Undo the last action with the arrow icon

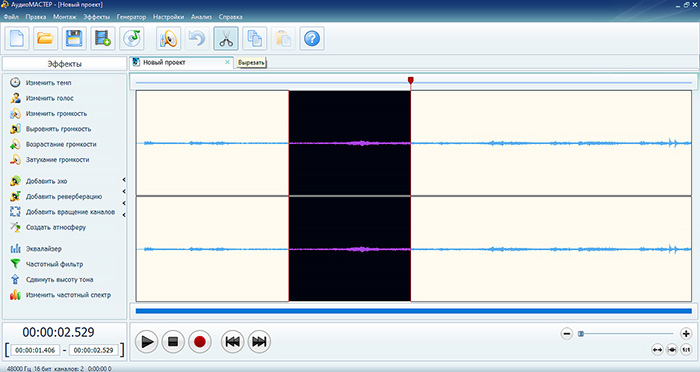coord(197,38)
